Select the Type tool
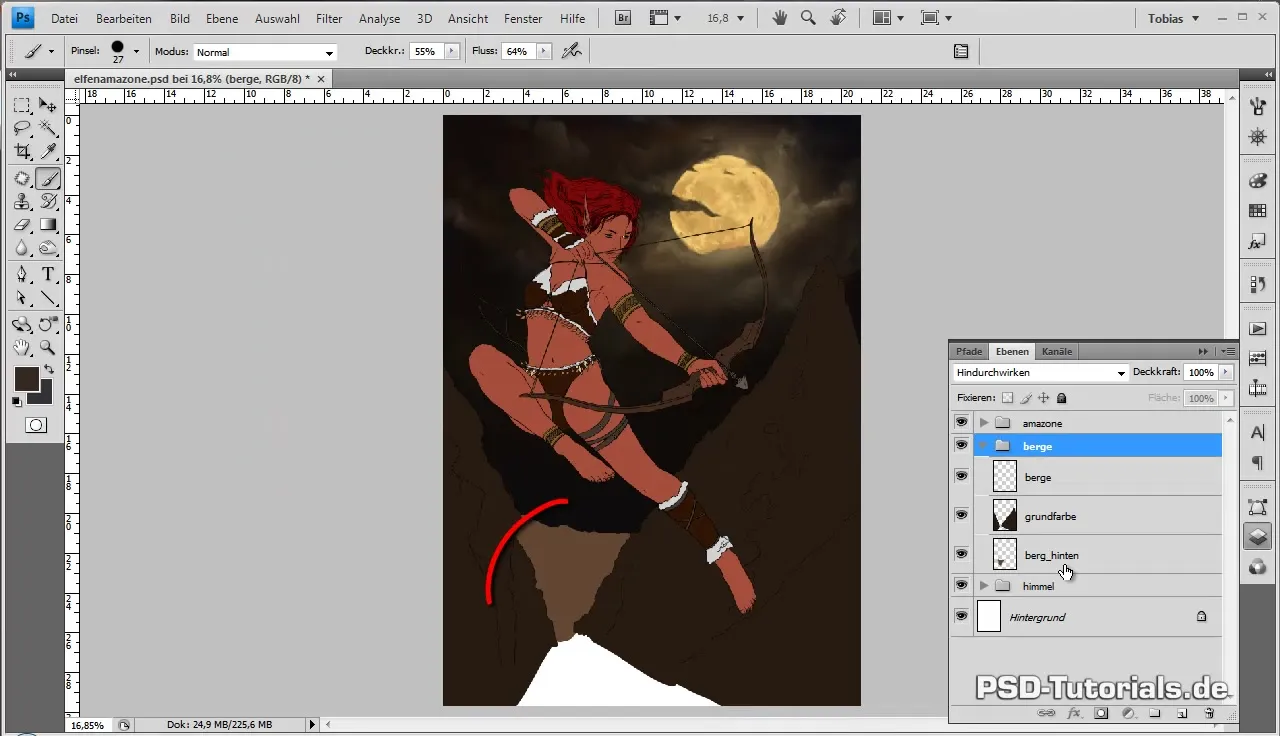This screenshot has width=1280, height=736. (x=47, y=275)
